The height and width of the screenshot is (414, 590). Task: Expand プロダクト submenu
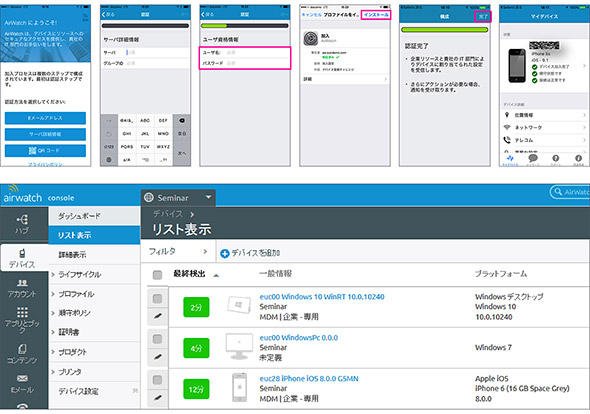[53, 352]
